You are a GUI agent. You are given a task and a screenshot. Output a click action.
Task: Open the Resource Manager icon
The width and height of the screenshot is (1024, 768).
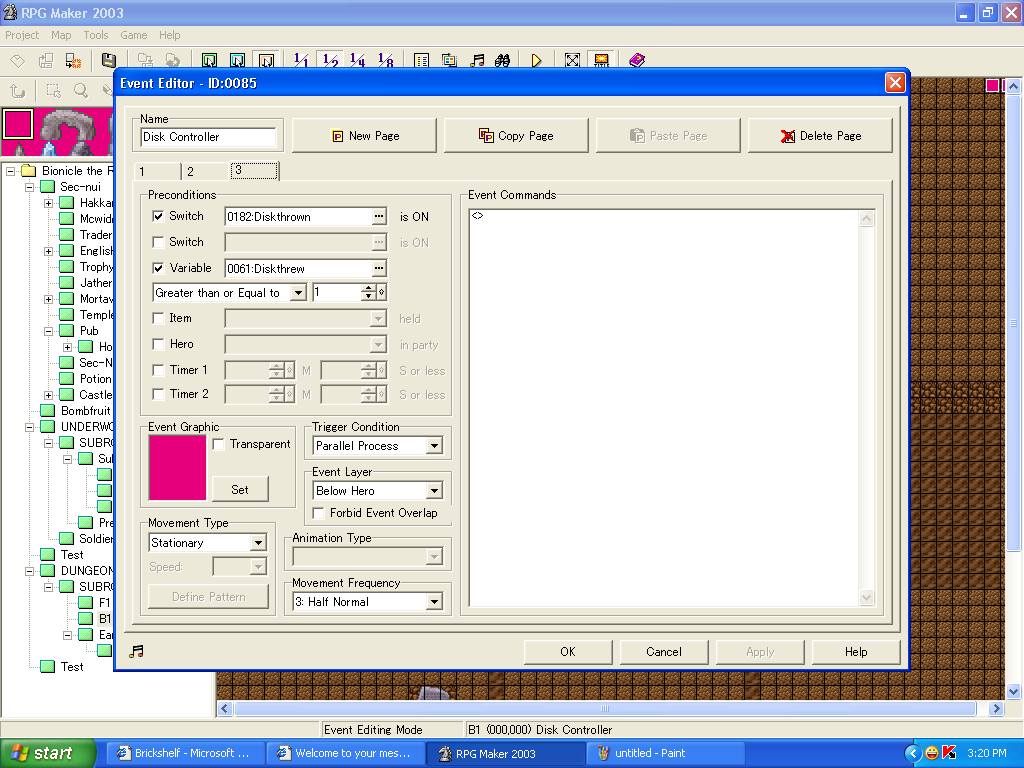[448, 59]
